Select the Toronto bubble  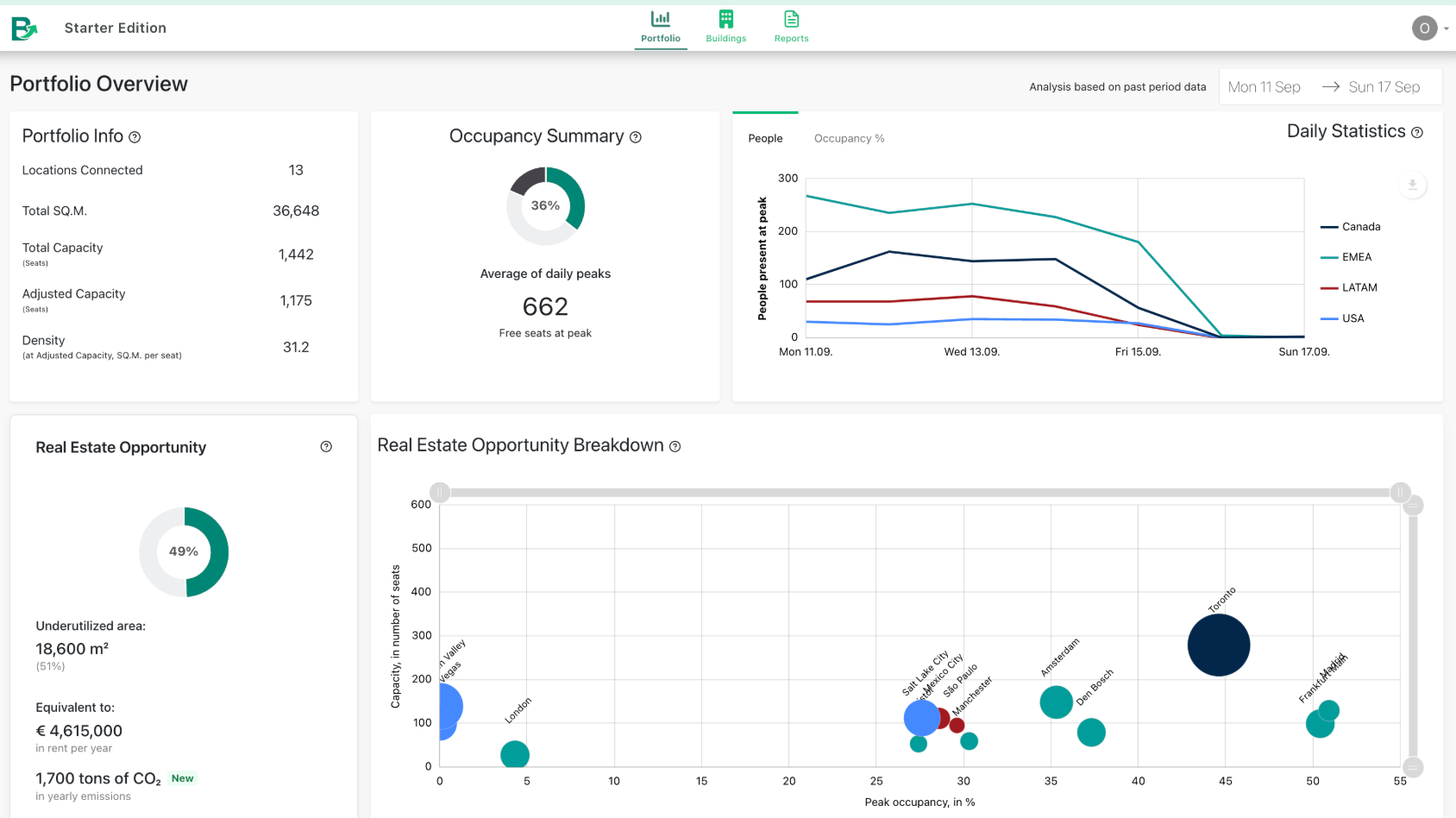click(x=1219, y=645)
